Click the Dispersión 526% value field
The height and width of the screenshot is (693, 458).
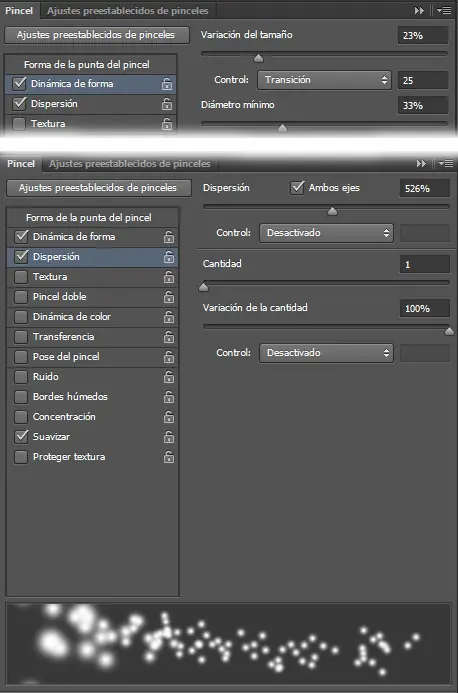424,188
